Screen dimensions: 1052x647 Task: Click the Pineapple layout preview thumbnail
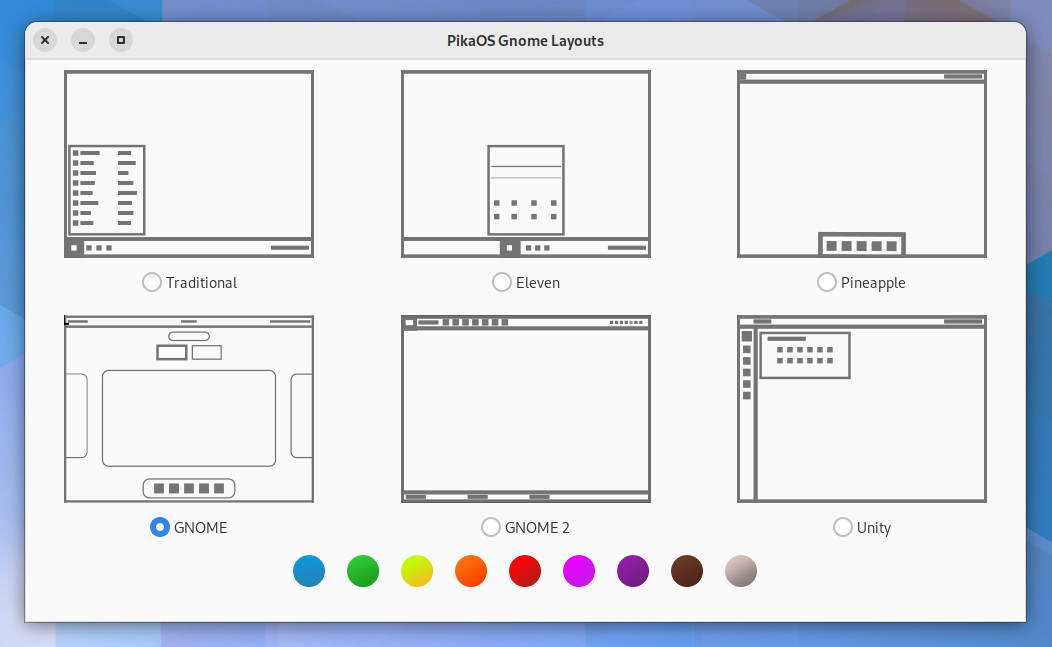(x=862, y=164)
